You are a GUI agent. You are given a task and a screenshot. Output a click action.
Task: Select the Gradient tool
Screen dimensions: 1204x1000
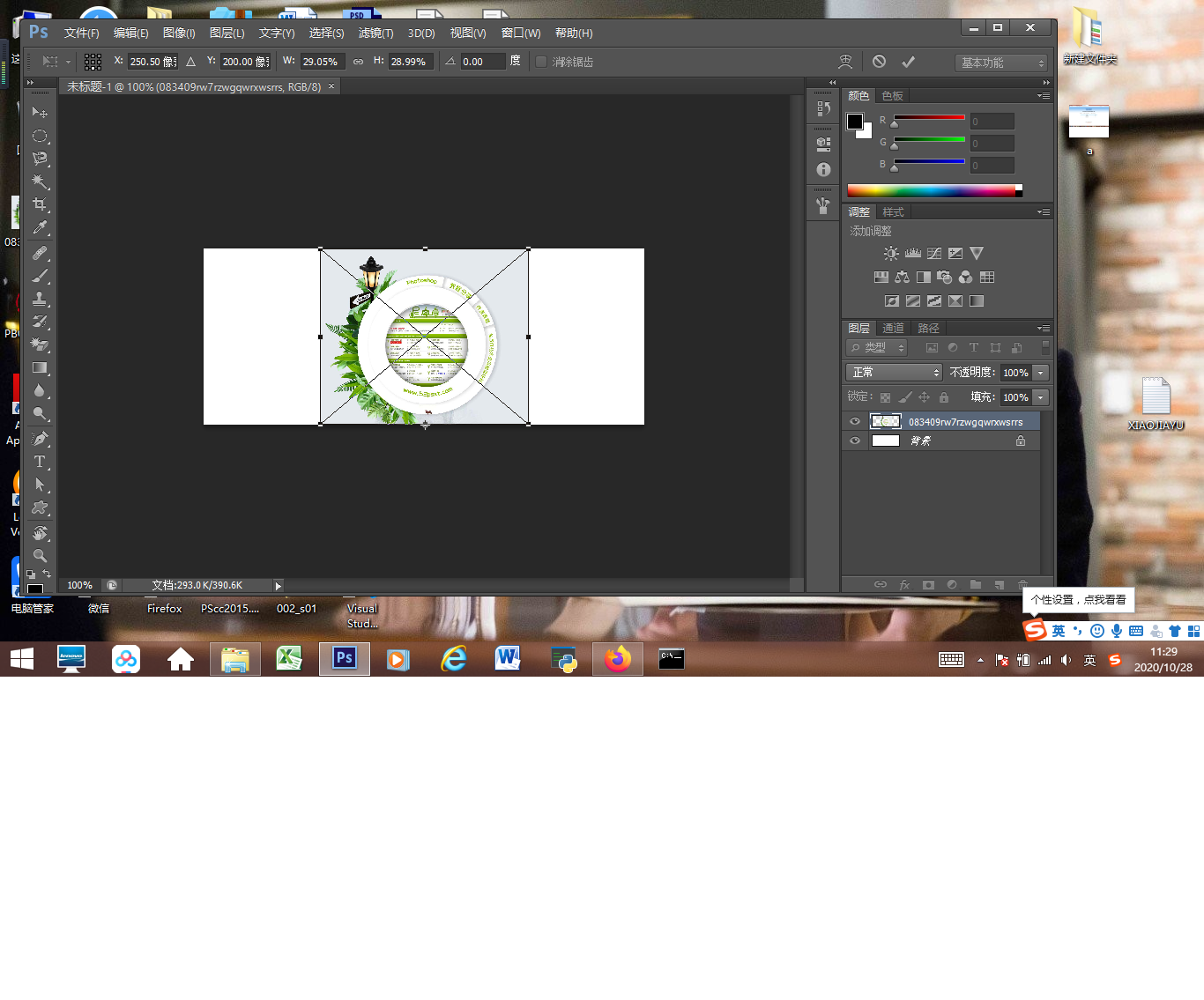(x=40, y=367)
